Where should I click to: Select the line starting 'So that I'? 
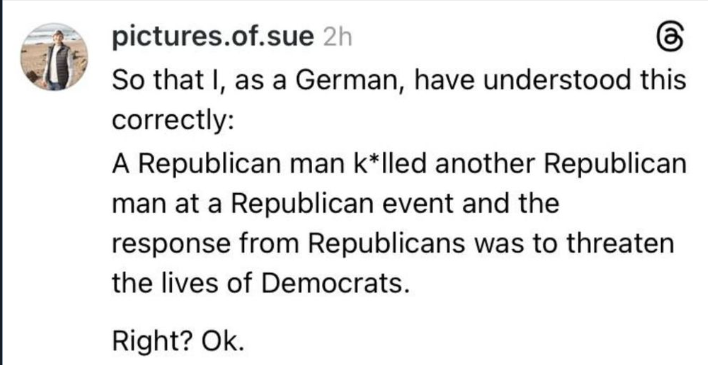(x=399, y=82)
